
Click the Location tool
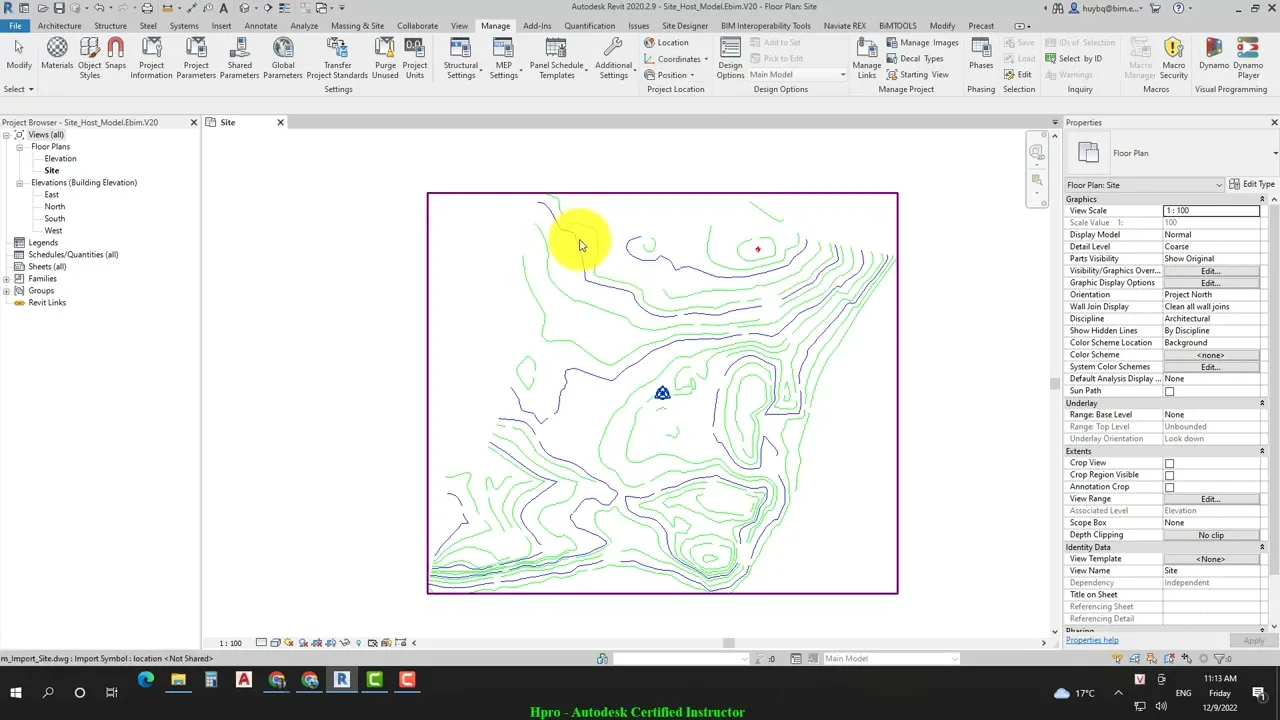tap(666, 43)
